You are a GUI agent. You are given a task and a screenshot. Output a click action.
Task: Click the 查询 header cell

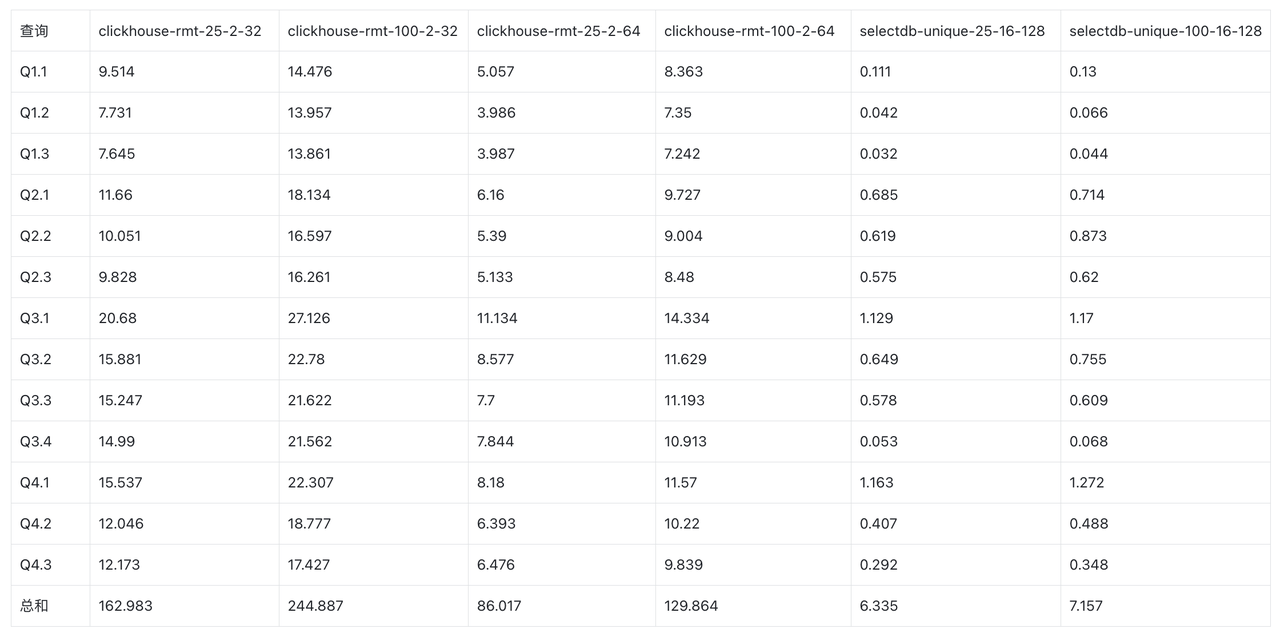pos(34,31)
